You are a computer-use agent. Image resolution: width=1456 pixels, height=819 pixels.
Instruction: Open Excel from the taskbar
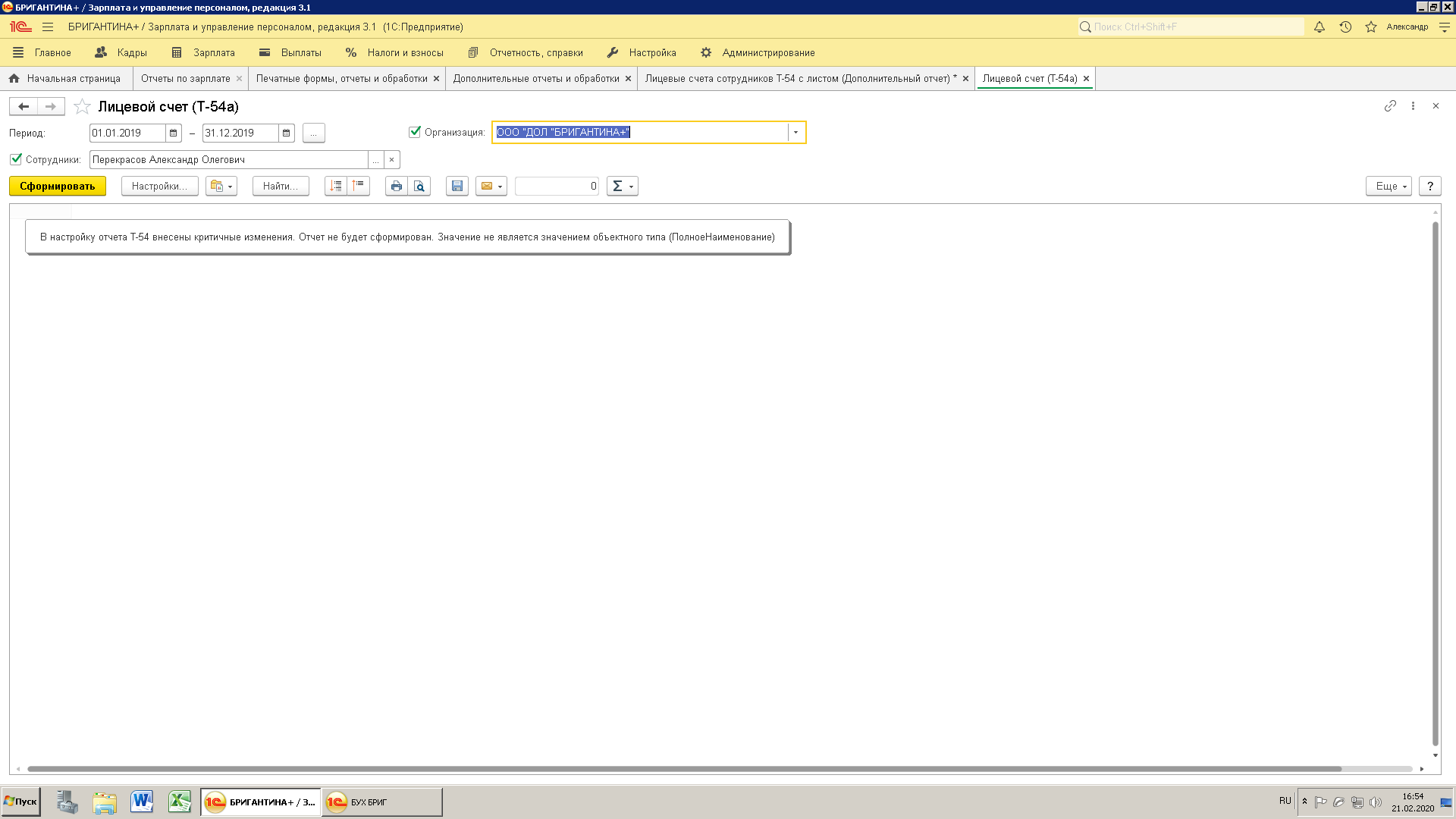coord(180,802)
